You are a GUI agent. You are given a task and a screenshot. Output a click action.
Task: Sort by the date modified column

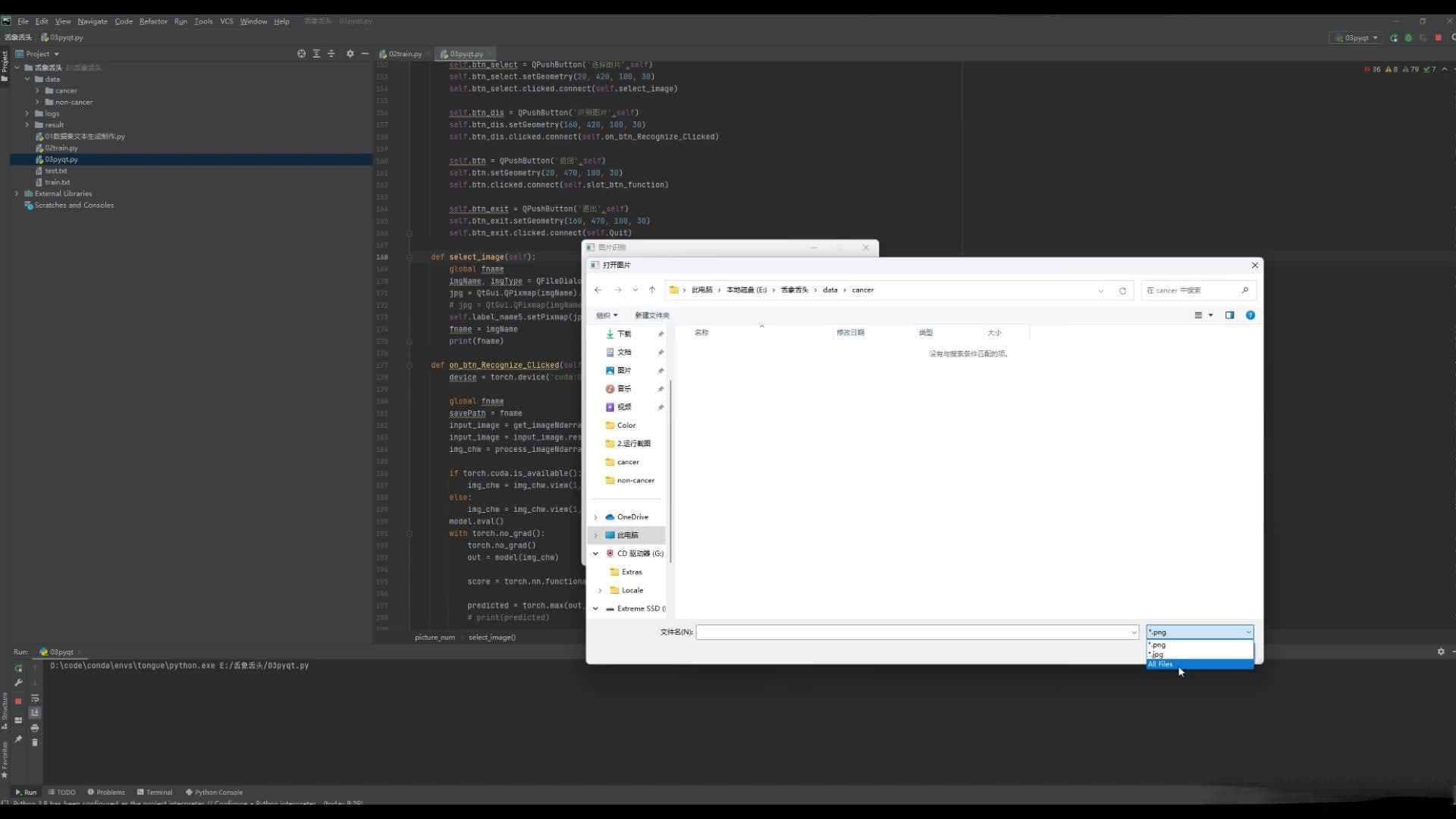[x=850, y=333]
